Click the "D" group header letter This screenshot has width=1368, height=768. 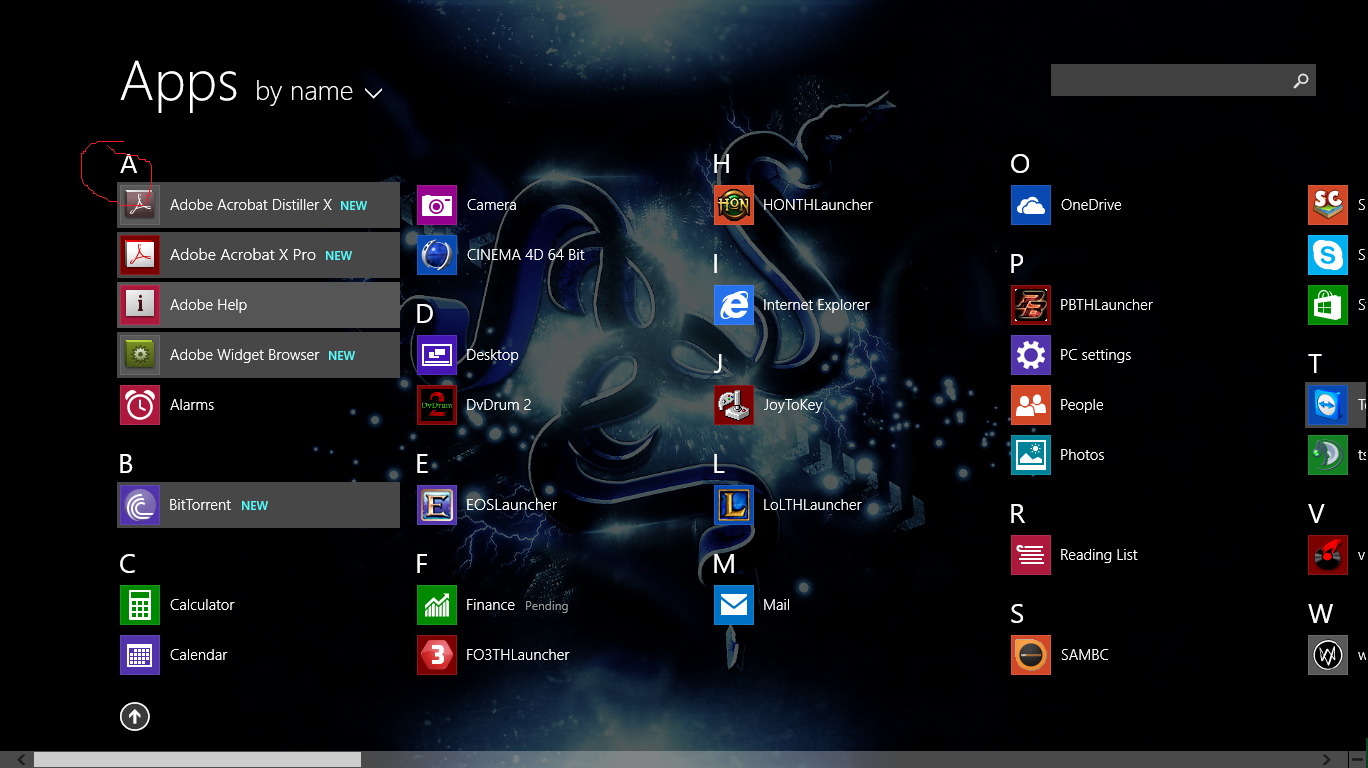point(424,314)
